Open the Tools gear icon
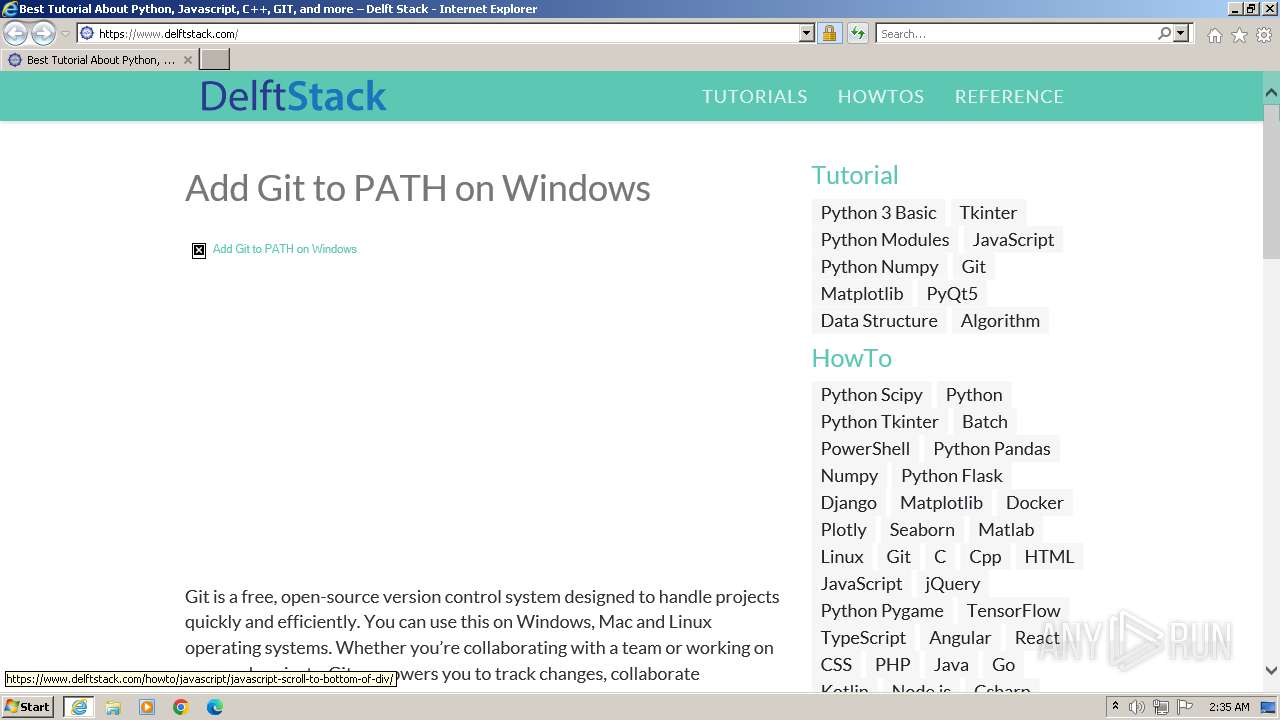The width and height of the screenshot is (1280, 720). [1264, 35]
